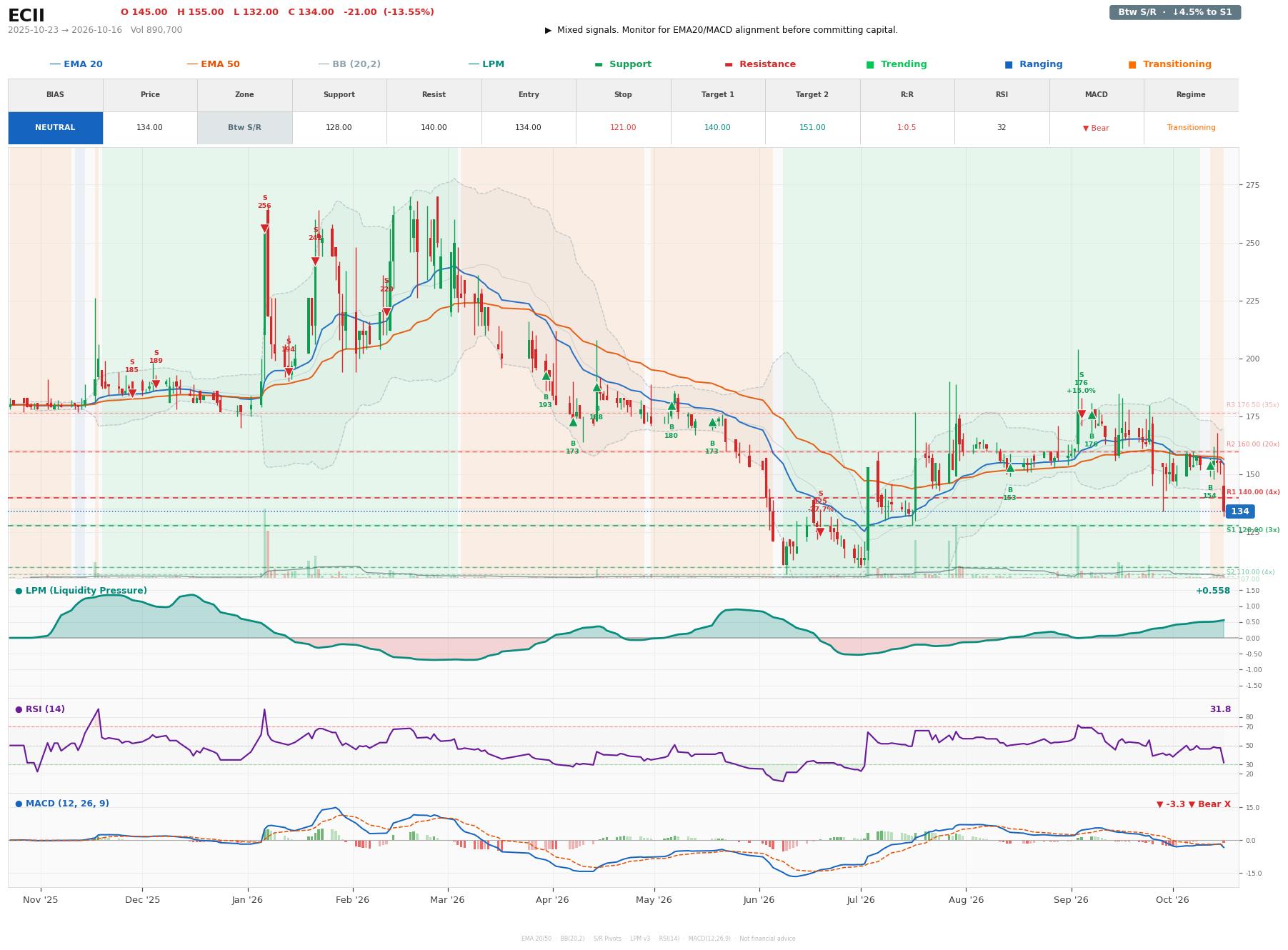1288x950 pixels.
Task: Click the RSI (14) panel title
Action: (40, 709)
